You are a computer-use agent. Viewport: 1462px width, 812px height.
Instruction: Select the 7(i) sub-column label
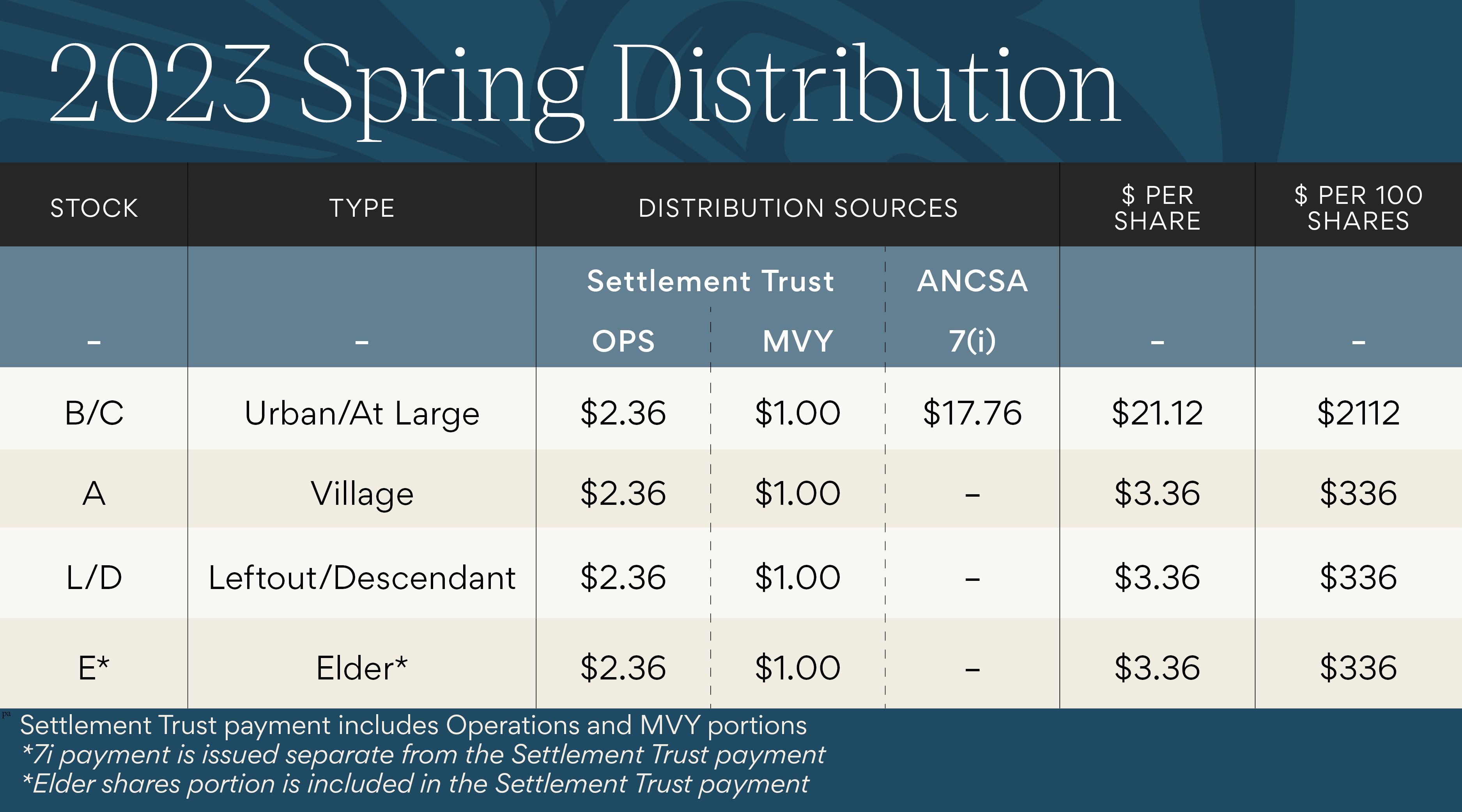972,341
